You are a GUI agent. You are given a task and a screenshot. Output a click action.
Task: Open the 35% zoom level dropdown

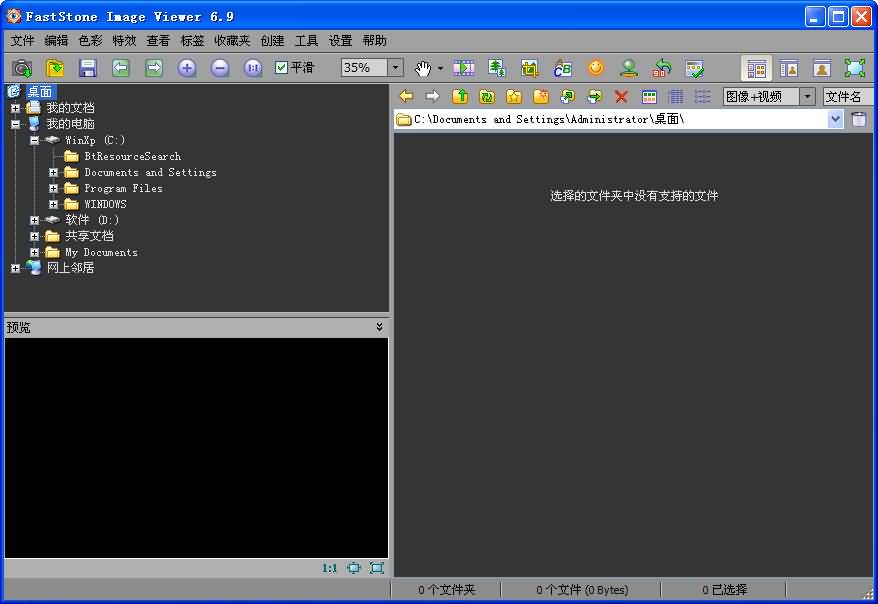pyautogui.click(x=395, y=68)
